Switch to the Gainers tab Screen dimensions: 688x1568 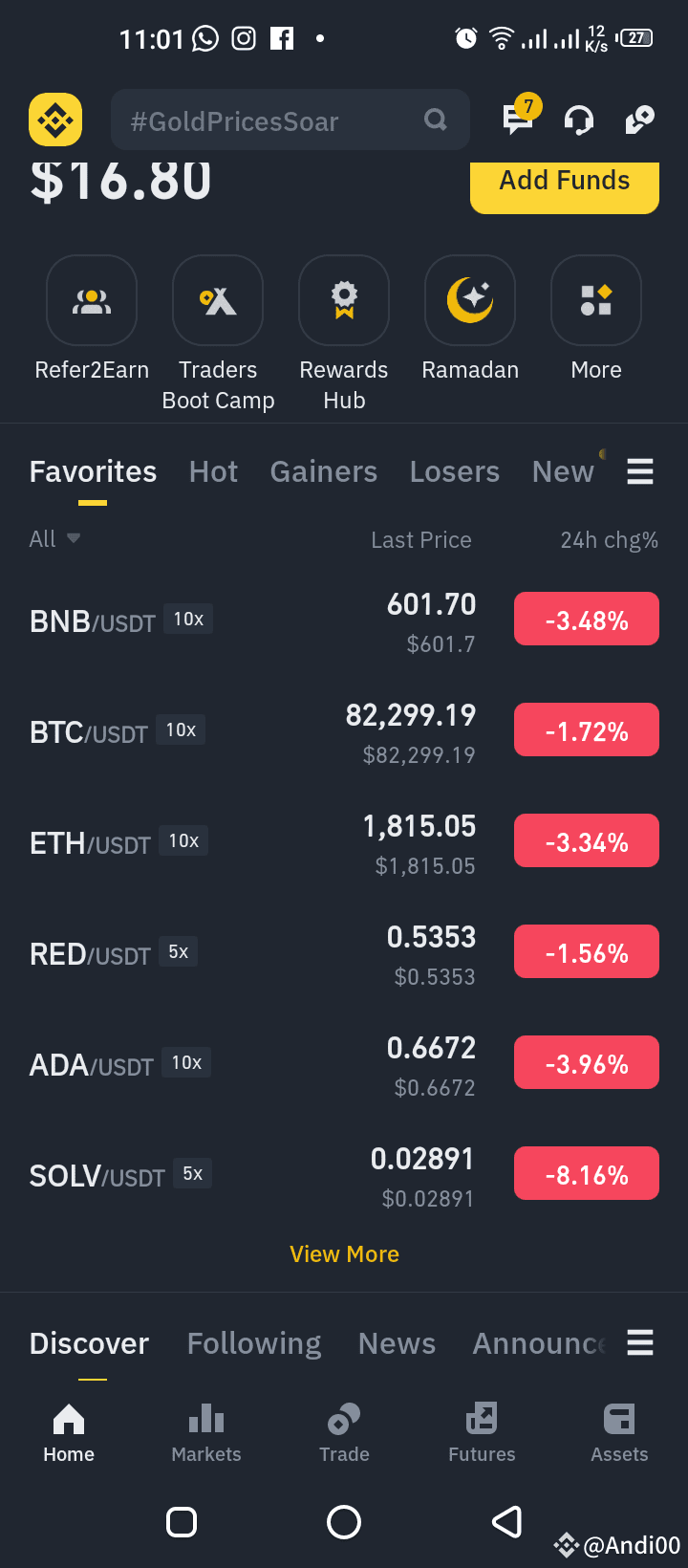click(x=324, y=471)
